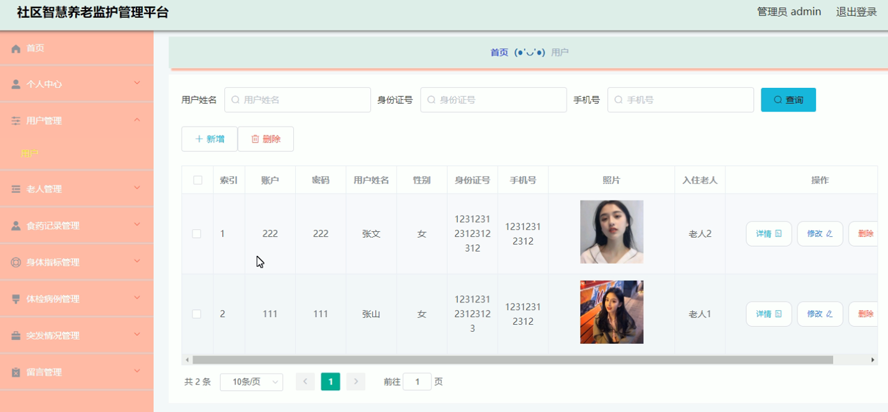Screen dimensions: 888x412
Task: Click the list icon beside 老人管理
Action: 16,189
